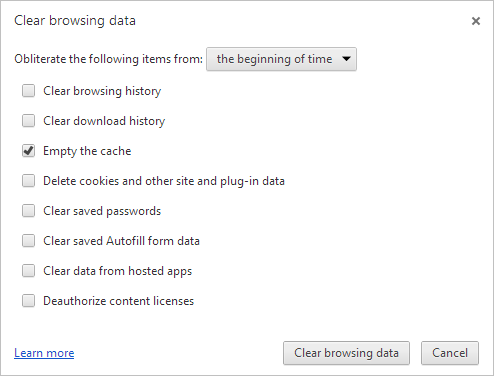Click the 'Deauthorize content licenses' label text

click(x=119, y=301)
